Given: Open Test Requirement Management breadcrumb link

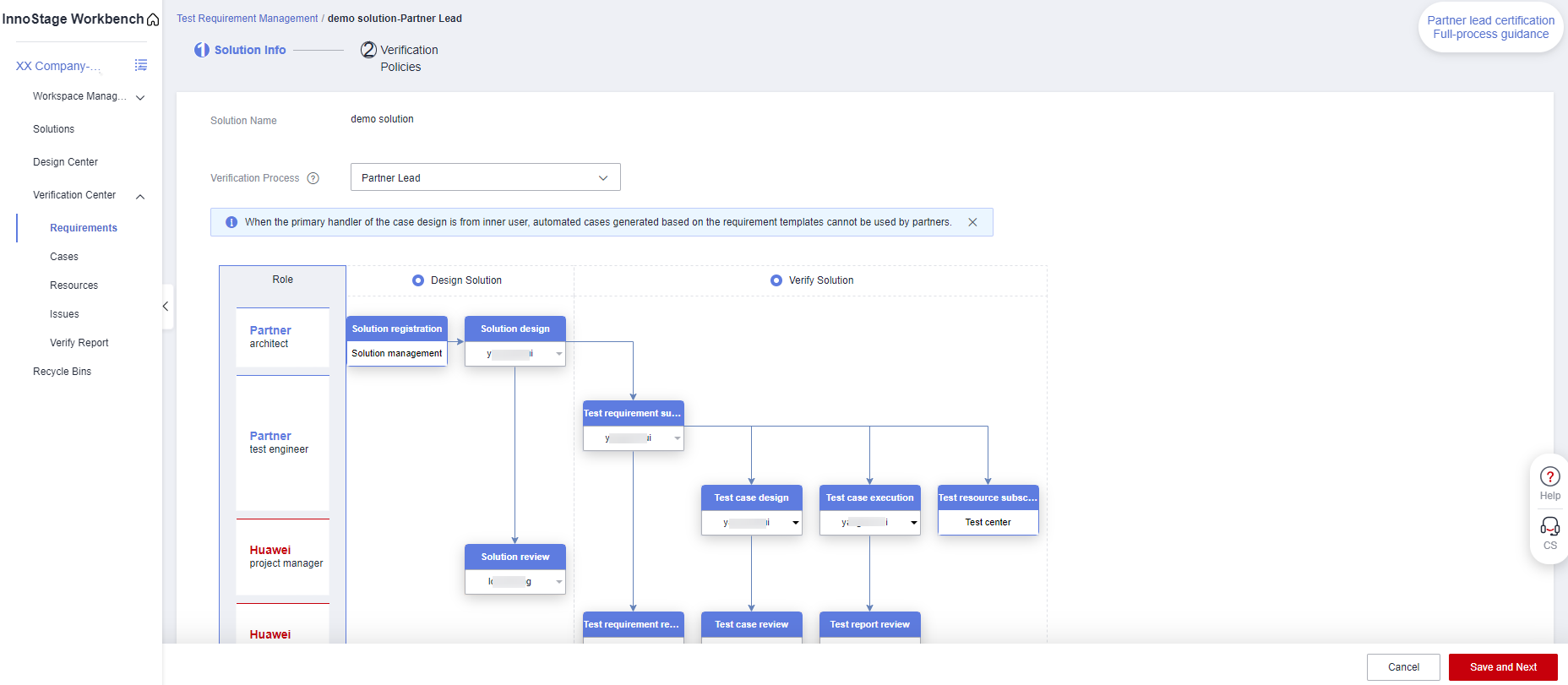Looking at the screenshot, I should [248, 19].
